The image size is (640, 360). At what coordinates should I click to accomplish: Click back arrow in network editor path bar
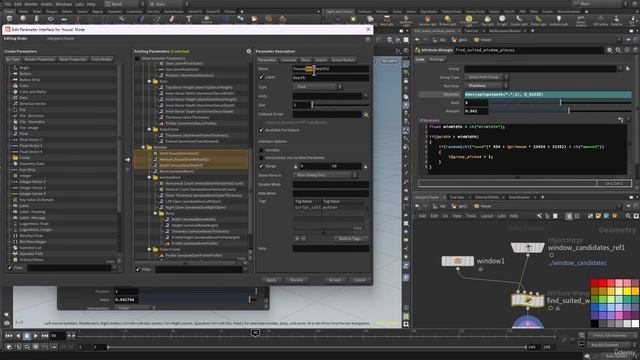(x=417, y=206)
